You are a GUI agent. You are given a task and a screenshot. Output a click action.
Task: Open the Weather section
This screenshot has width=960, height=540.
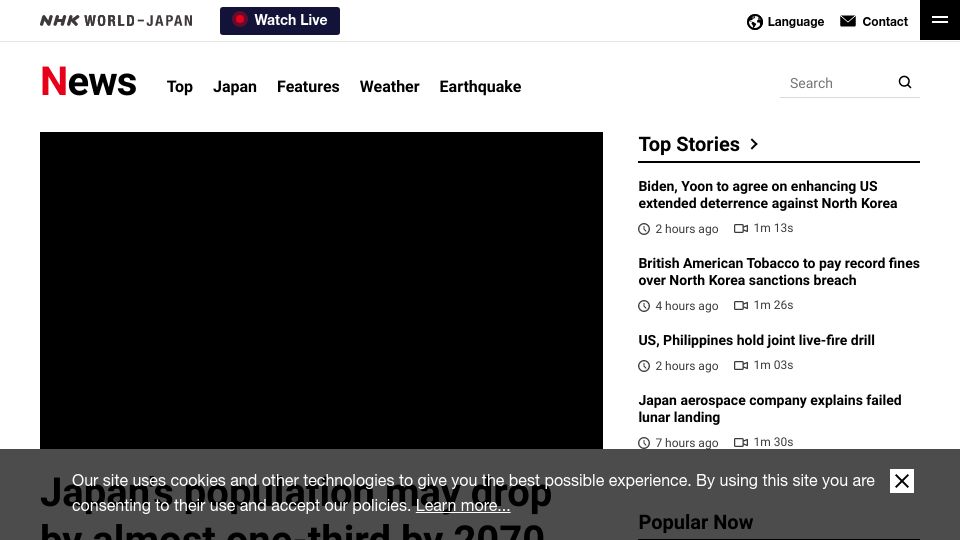tap(389, 87)
